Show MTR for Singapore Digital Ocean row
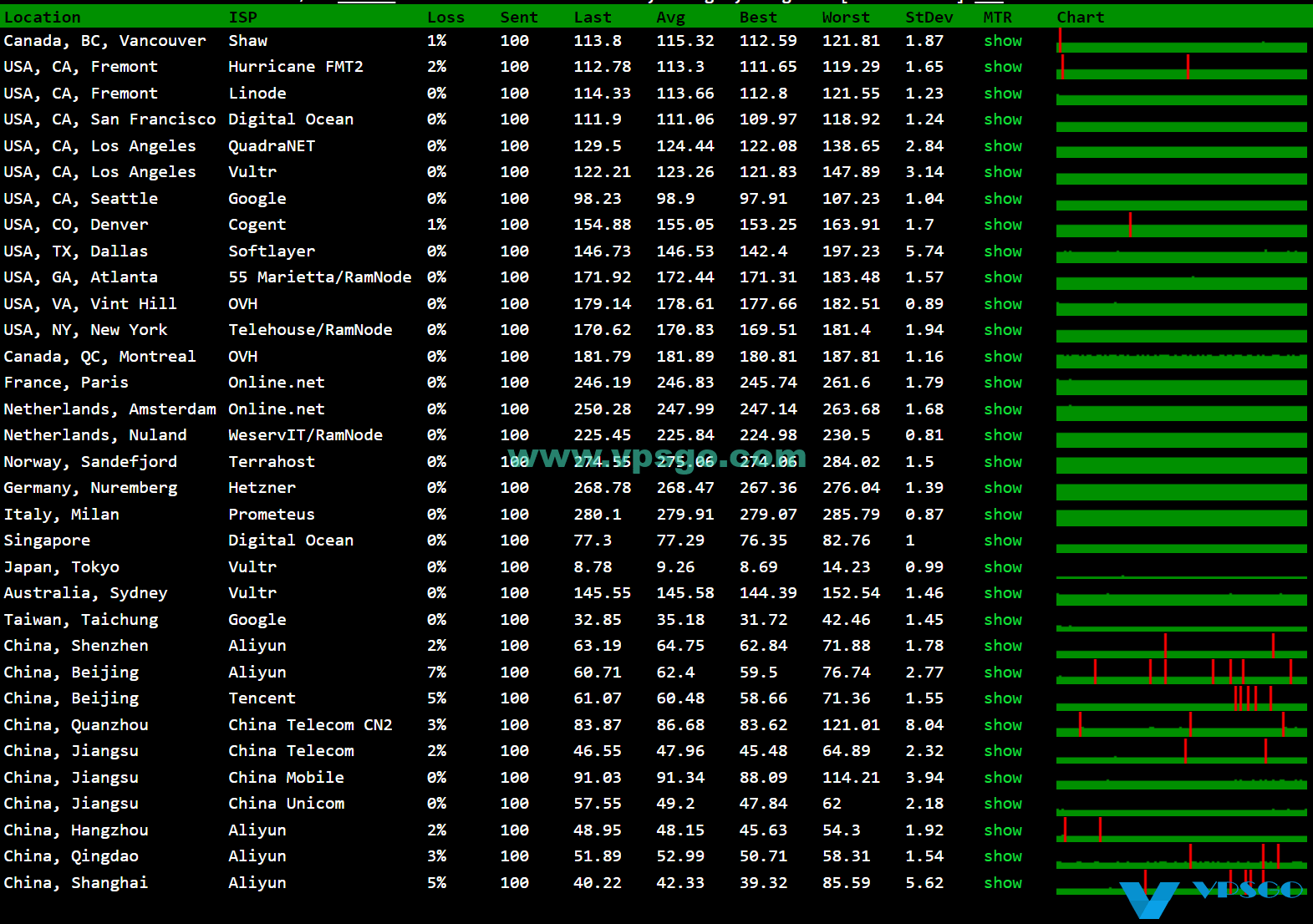Viewport: 1313px width, 924px height. 1002,541
